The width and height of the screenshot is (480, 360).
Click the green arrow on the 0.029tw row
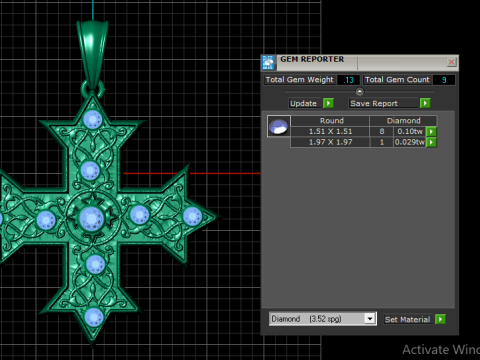(431, 142)
